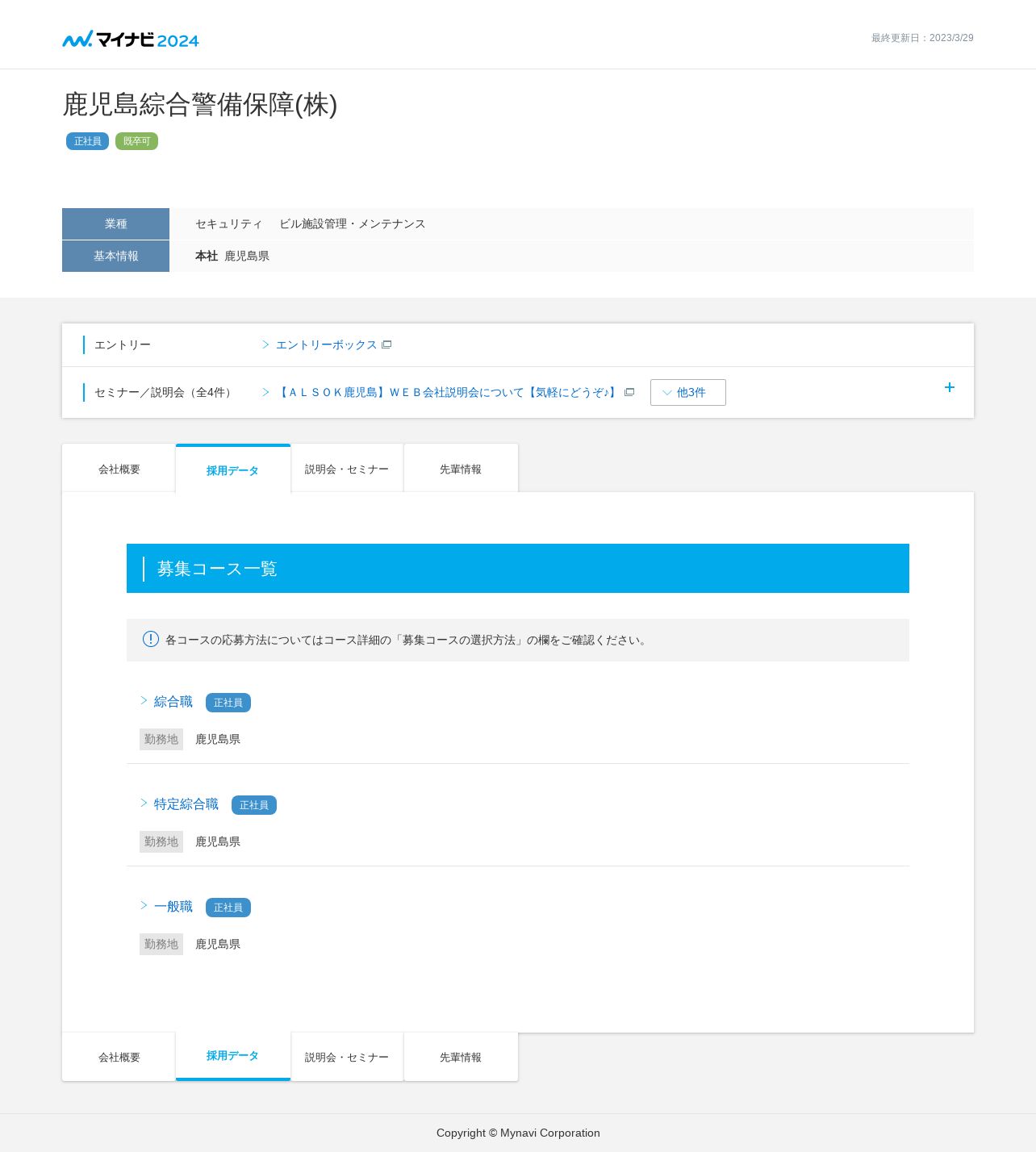
Task: Go to top 先輩情報 tab
Action: pyautogui.click(x=461, y=469)
